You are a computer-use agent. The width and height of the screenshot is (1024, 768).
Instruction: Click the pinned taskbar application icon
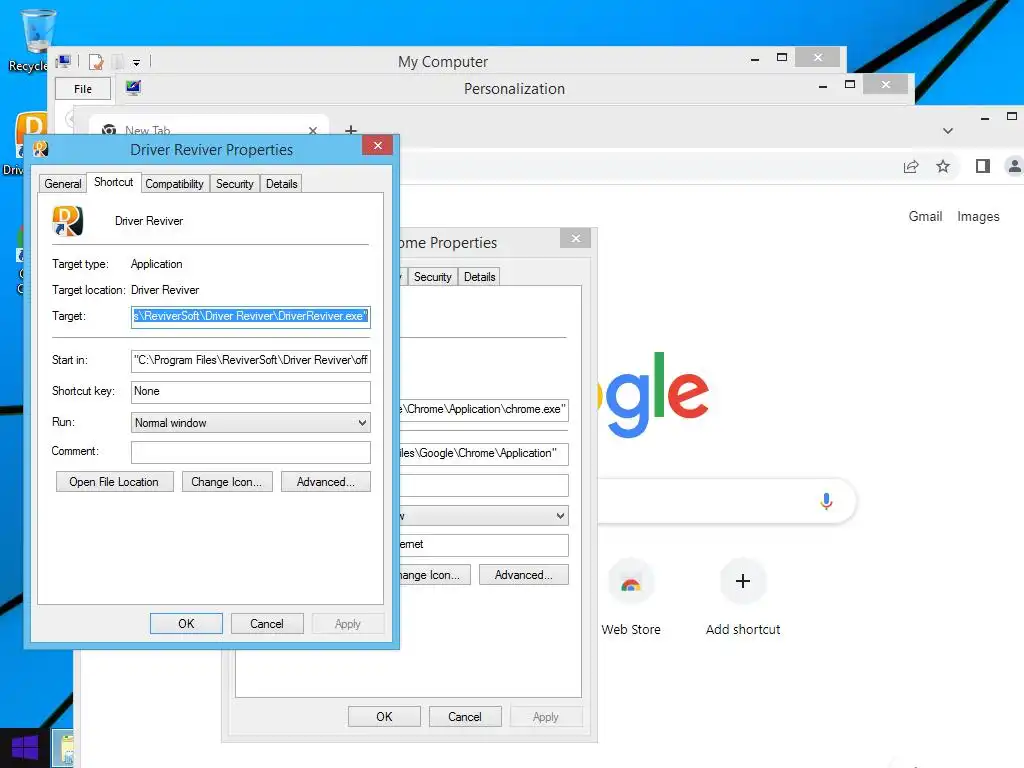(65, 748)
